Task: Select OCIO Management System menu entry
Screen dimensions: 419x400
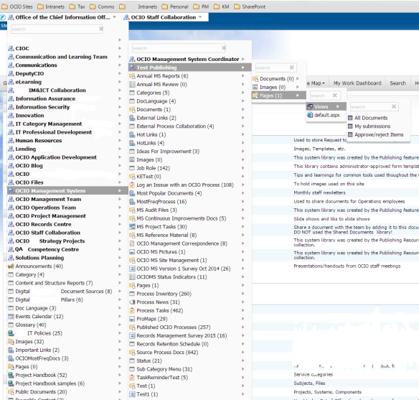Action: (x=68, y=191)
